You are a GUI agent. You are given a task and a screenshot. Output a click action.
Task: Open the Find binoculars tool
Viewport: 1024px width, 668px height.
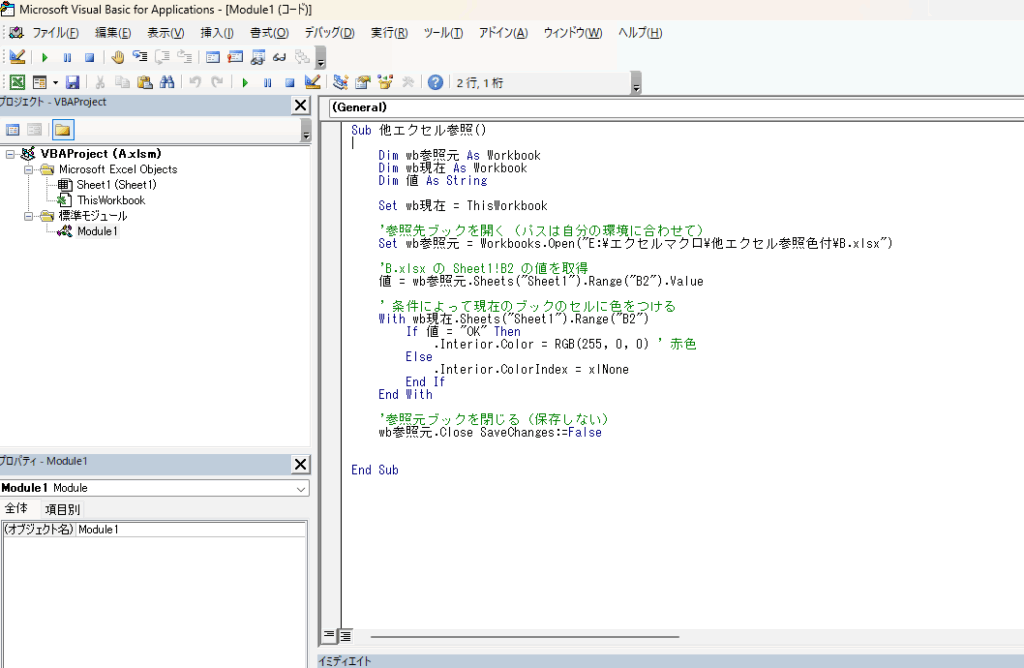click(x=167, y=82)
